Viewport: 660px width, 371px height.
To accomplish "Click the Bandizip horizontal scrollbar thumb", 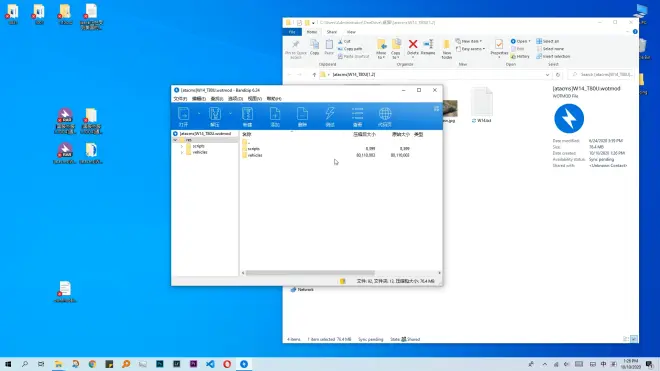I will 310,273.
